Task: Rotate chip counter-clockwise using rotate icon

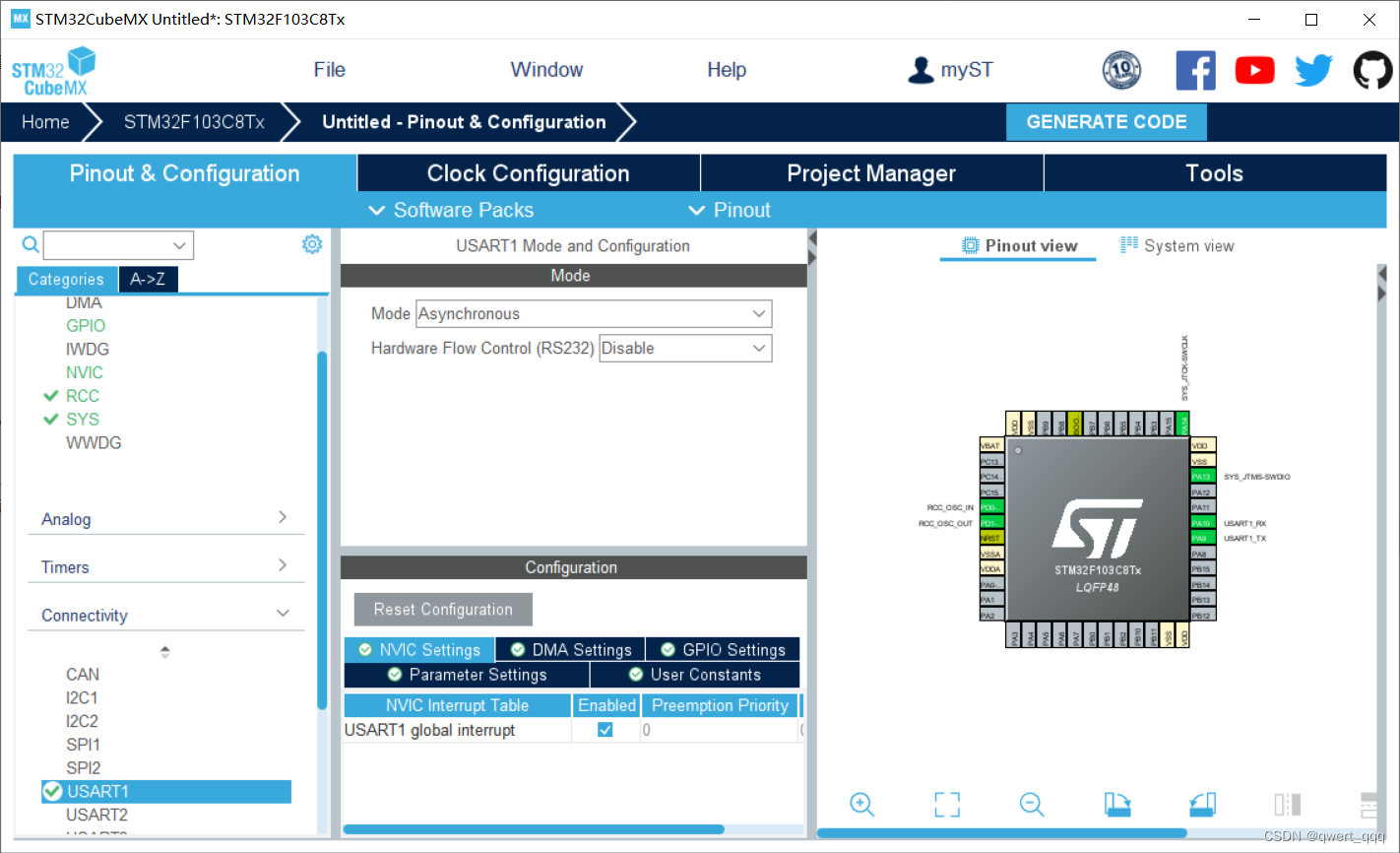Action: (1203, 804)
